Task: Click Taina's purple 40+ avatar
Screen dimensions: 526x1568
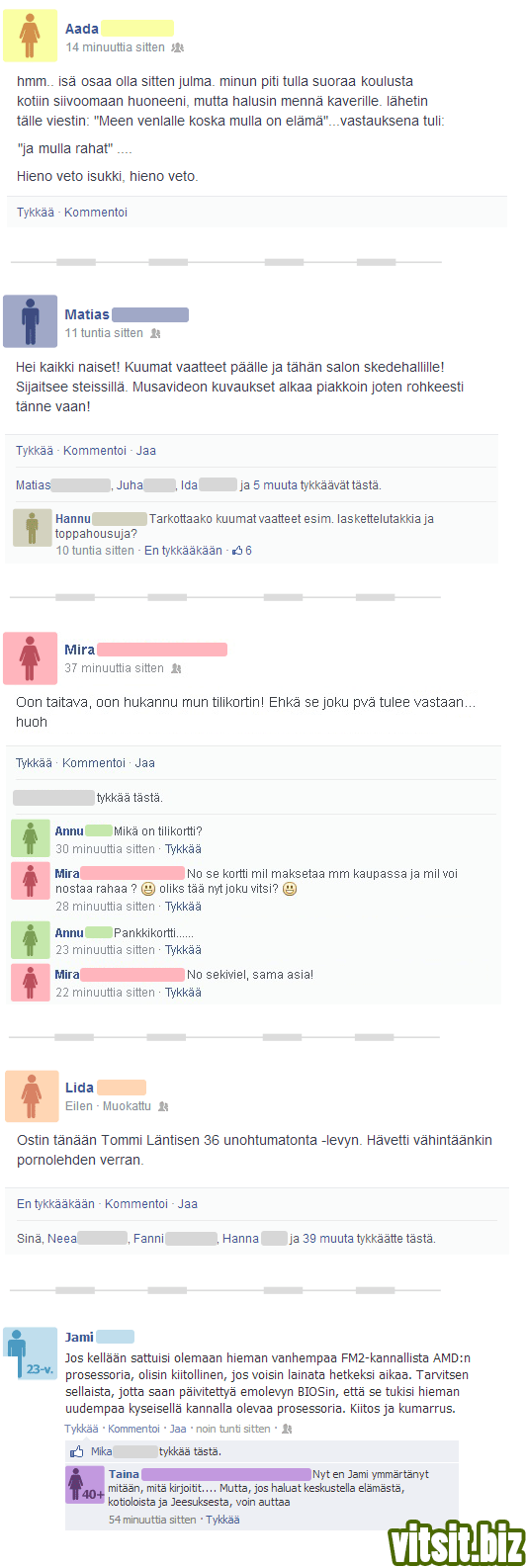Action: [x=85, y=1485]
